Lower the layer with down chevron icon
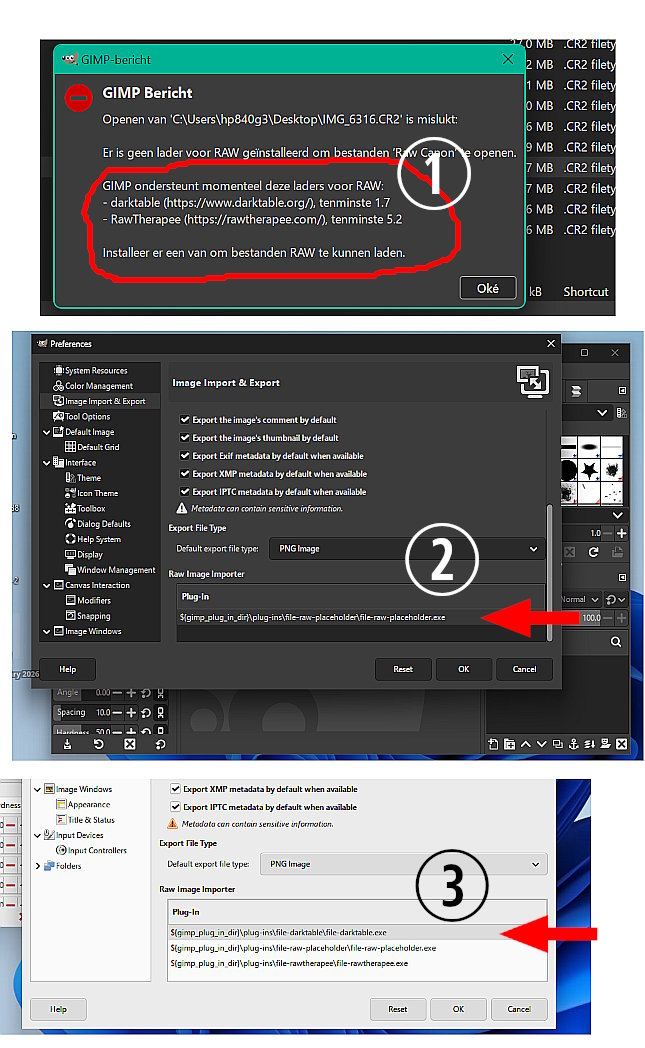This screenshot has height=1048, width=645. [541, 744]
